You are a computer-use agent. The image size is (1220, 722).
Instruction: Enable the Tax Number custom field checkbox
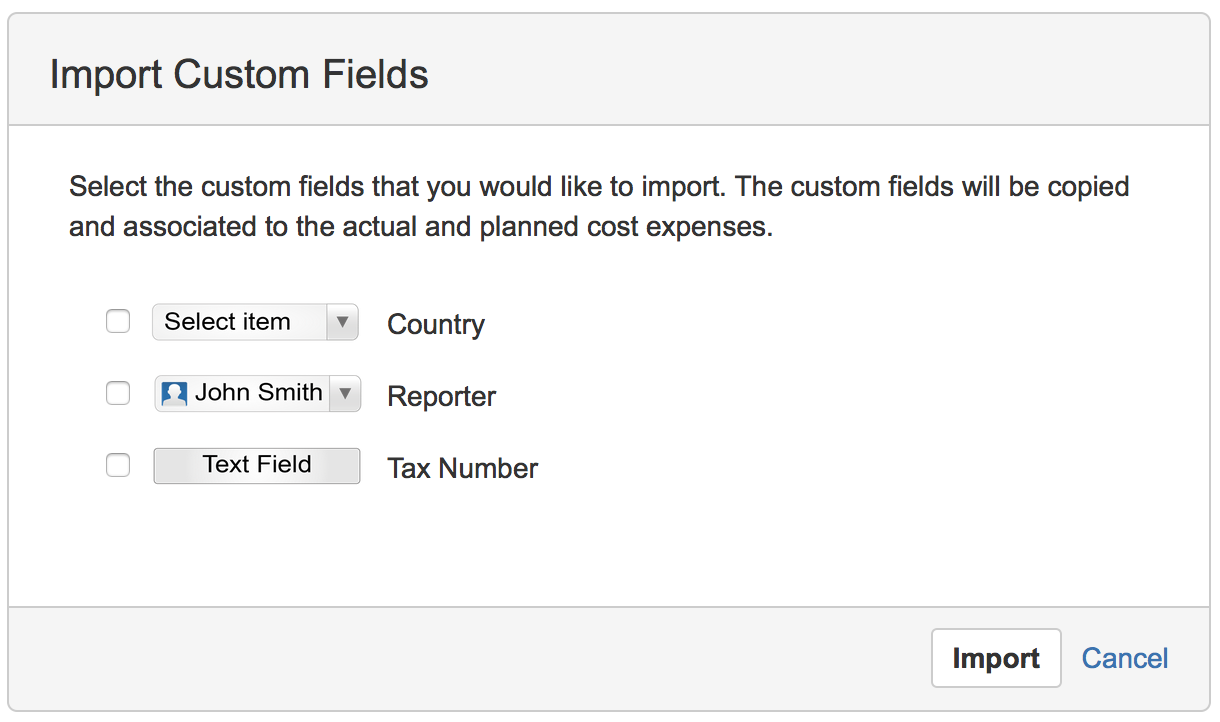(117, 465)
